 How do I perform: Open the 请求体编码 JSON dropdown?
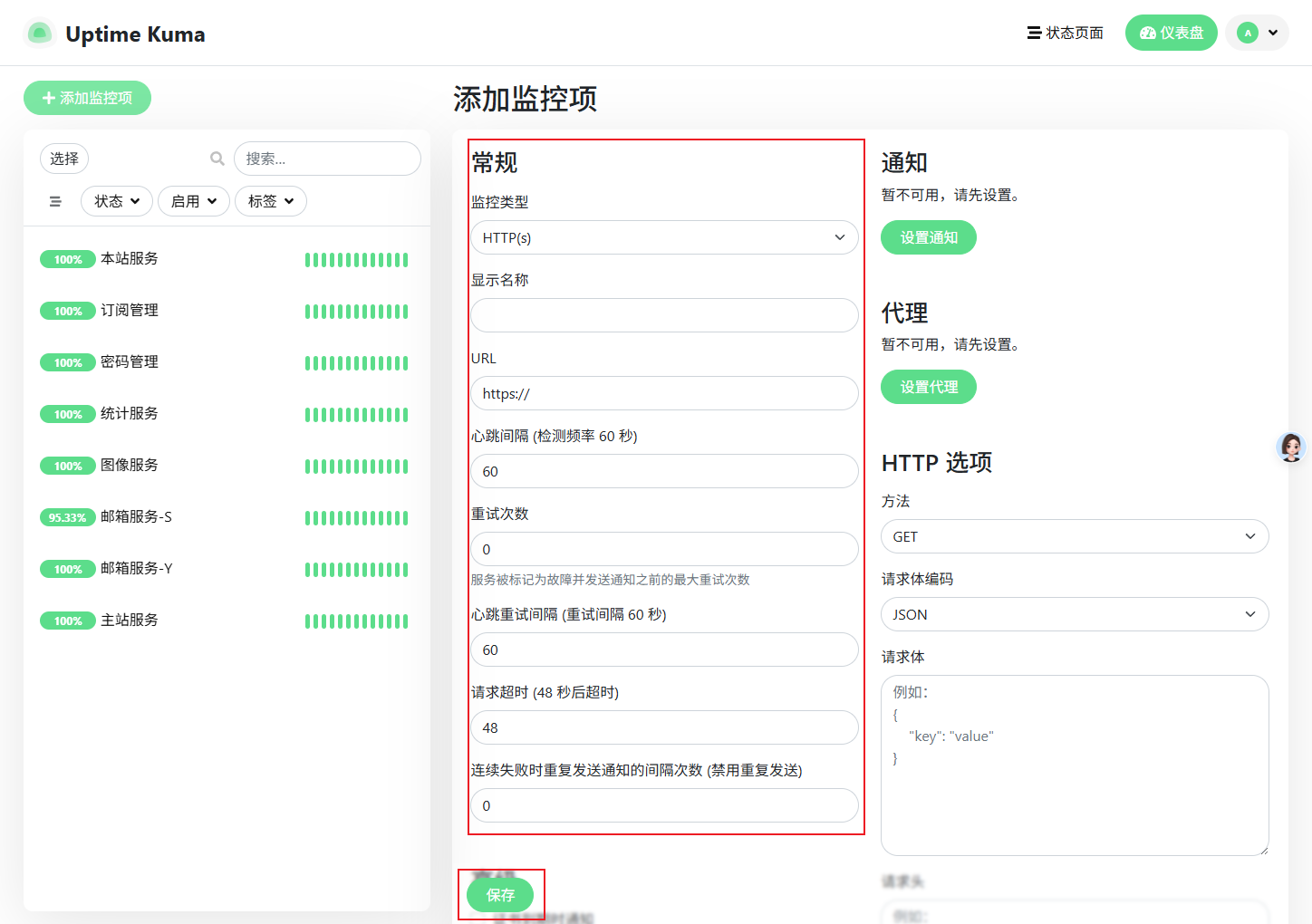[1075, 614]
